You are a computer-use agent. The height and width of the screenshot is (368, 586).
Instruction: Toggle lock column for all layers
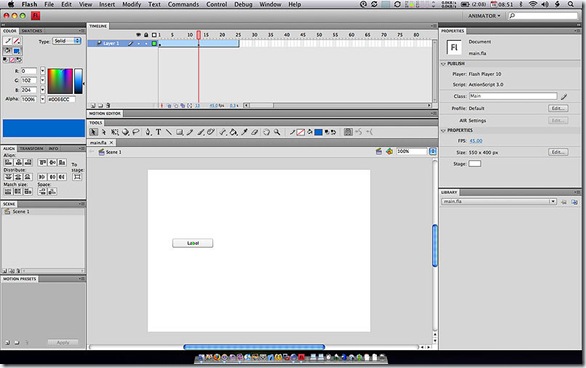146,35
